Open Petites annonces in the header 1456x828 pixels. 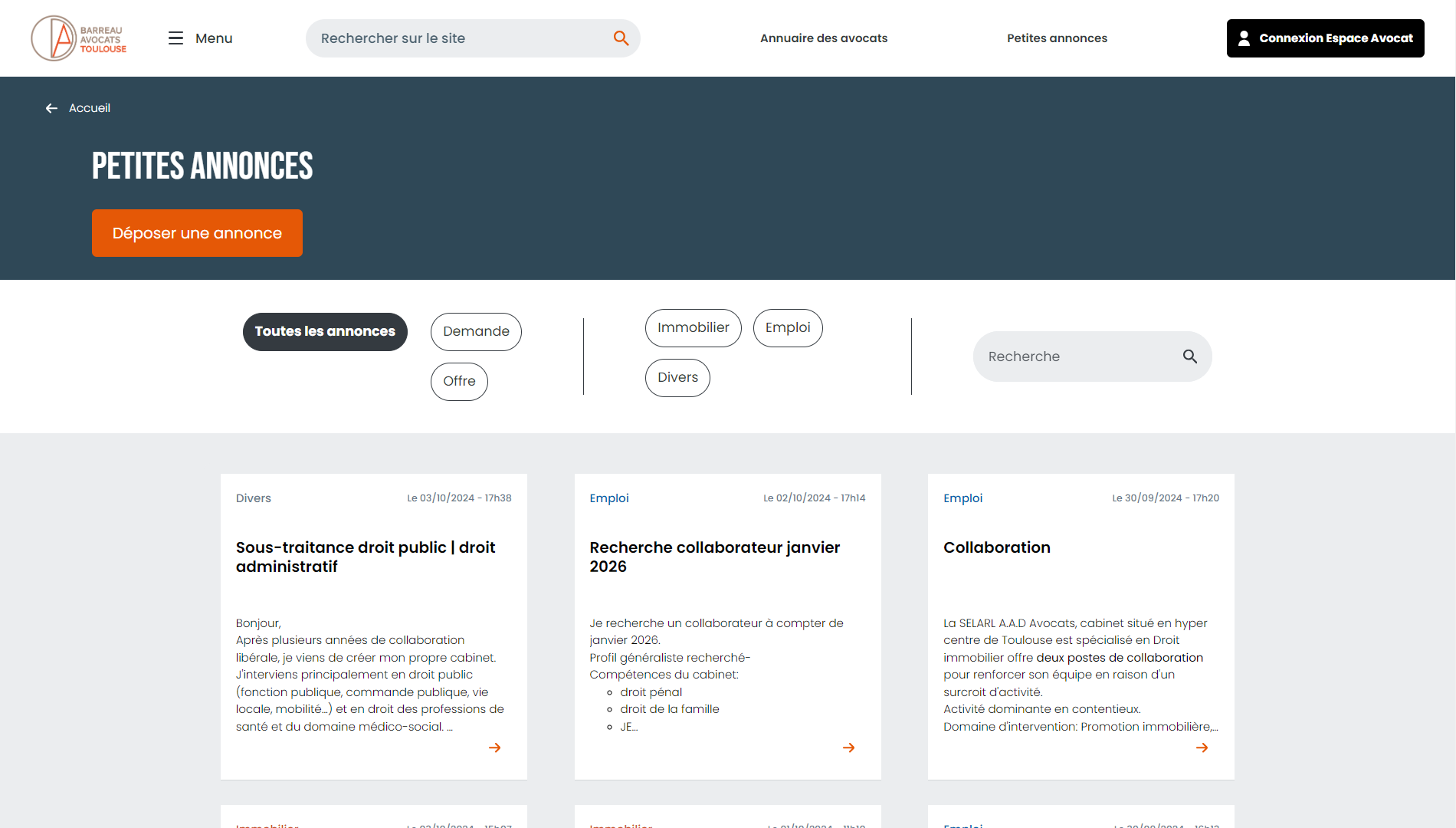coord(1057,38)
